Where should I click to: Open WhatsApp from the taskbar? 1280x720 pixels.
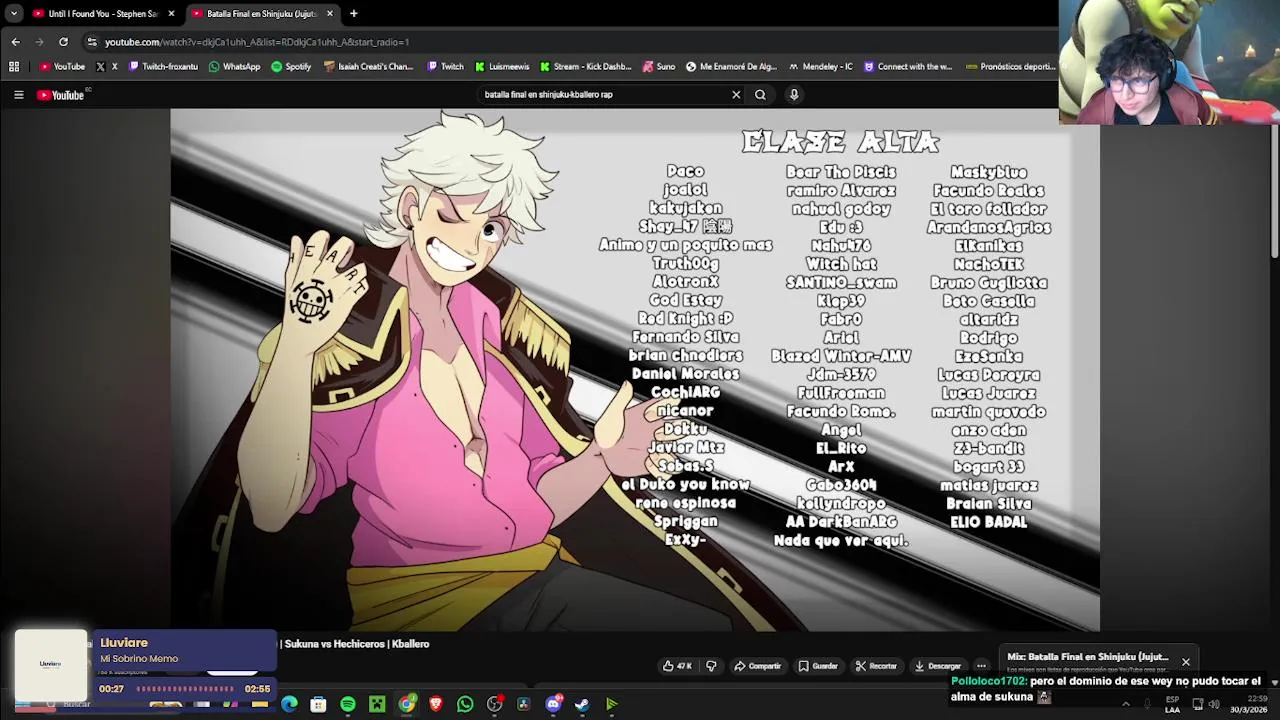(x=465, y=704)
